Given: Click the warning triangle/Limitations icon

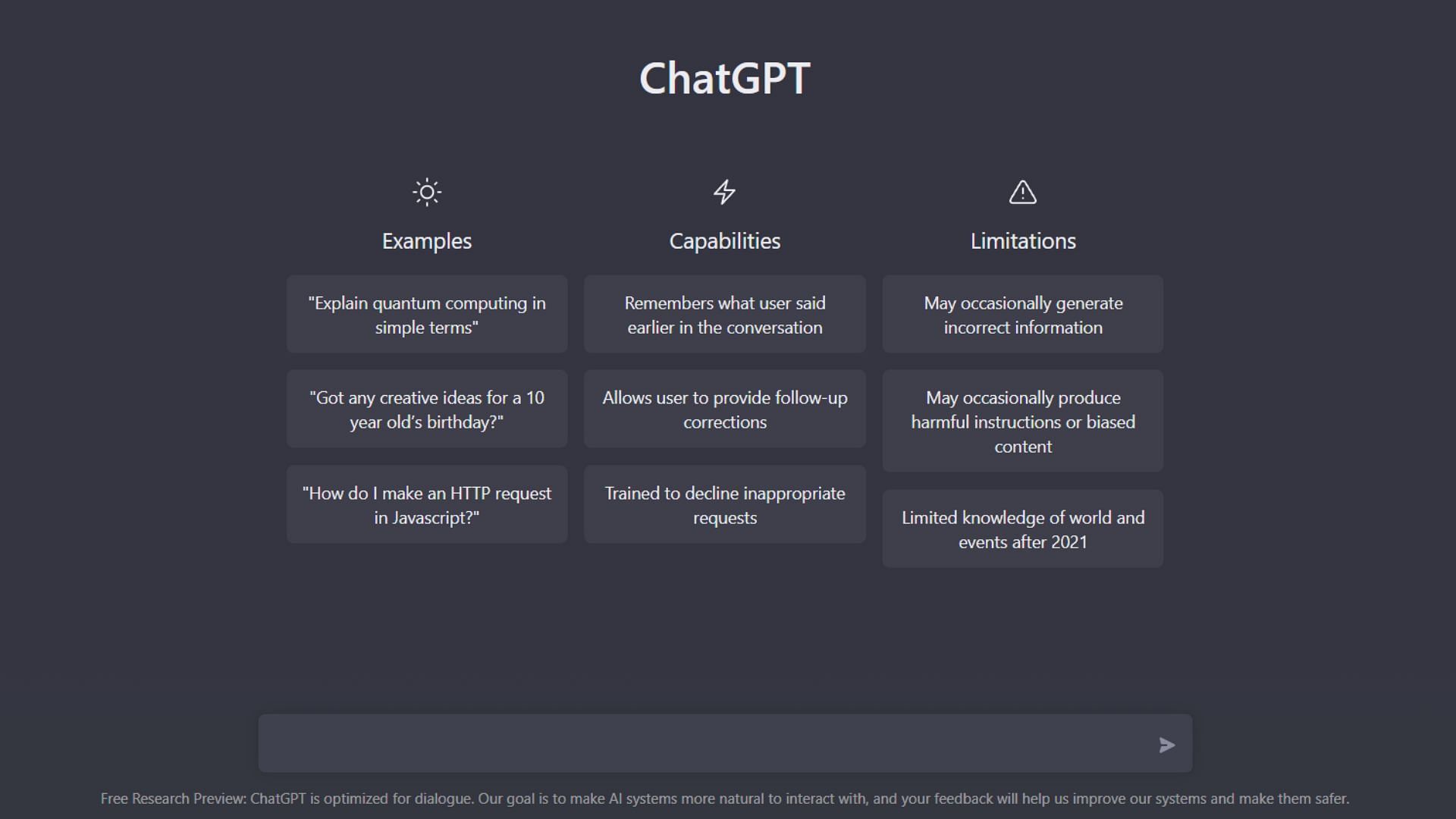Looking at the screenshot, I should coord(1023,192).
